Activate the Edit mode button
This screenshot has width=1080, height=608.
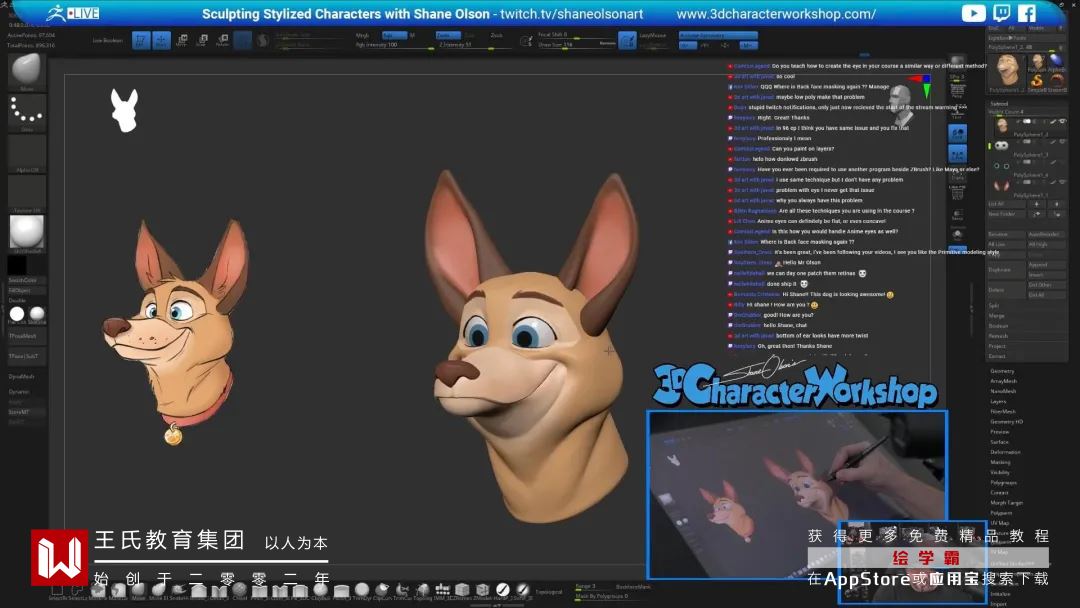click(x=141, y=41)
